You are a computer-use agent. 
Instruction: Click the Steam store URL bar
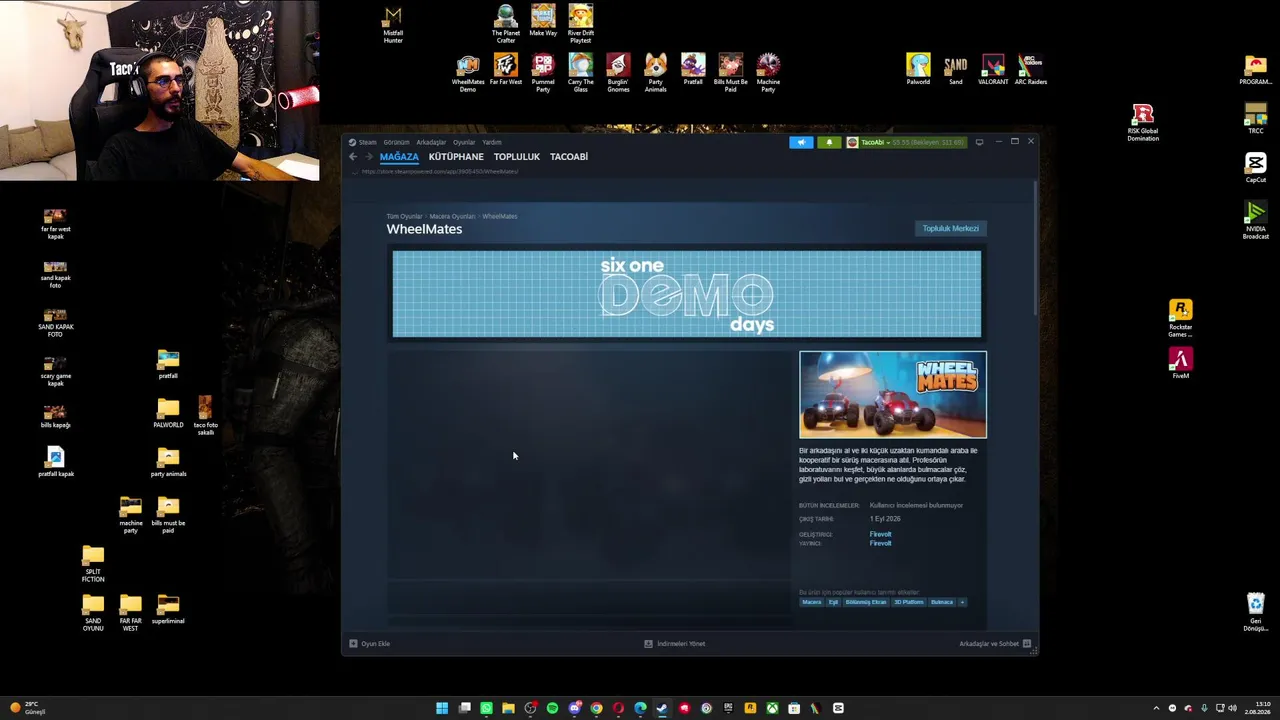[440, 171]
